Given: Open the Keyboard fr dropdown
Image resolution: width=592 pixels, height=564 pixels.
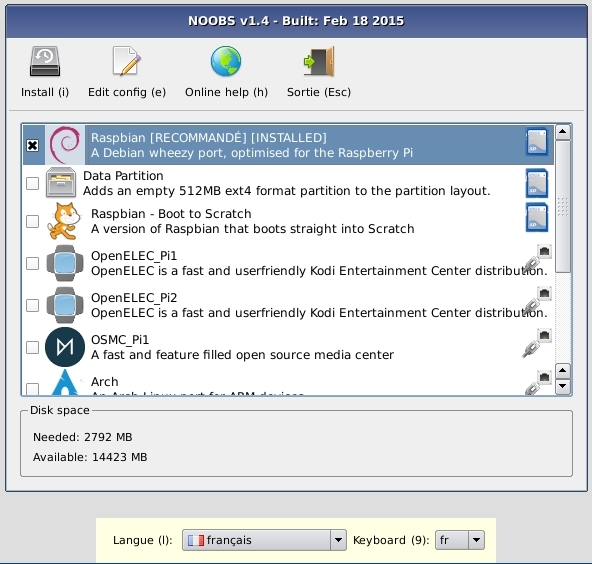Looking at the screenshot, I should [459, 540].
